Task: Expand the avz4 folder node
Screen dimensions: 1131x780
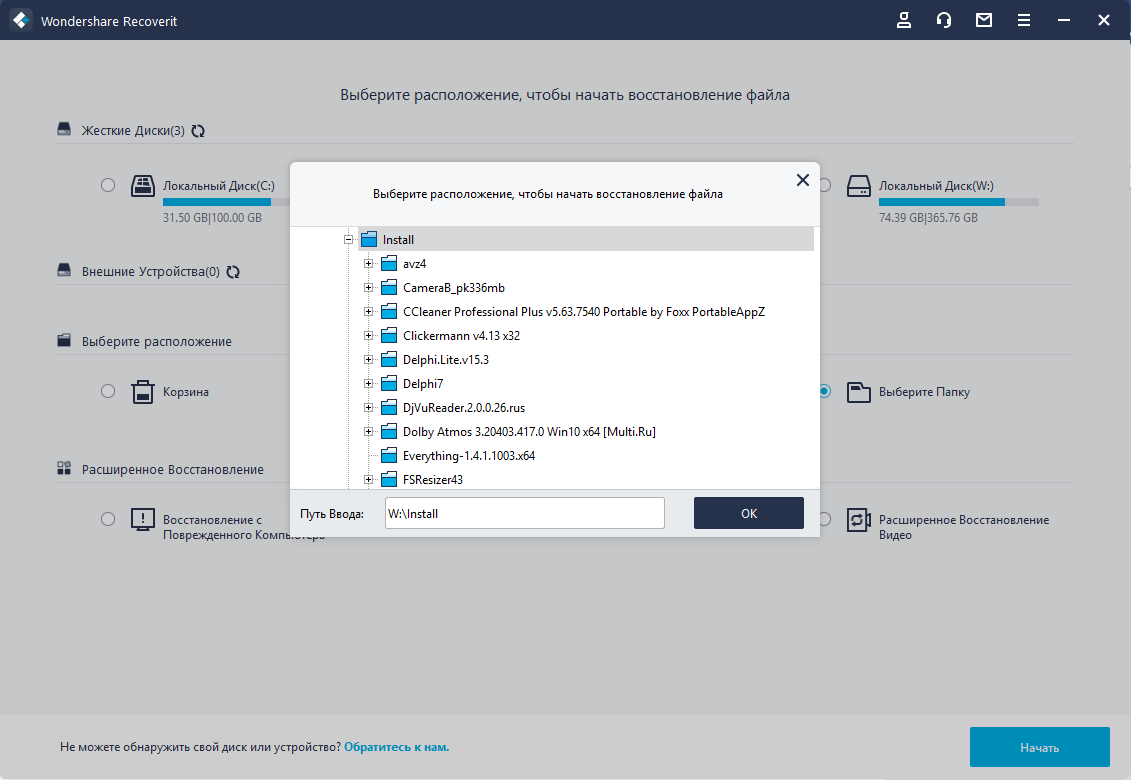Action: click(x=369, y=263)
